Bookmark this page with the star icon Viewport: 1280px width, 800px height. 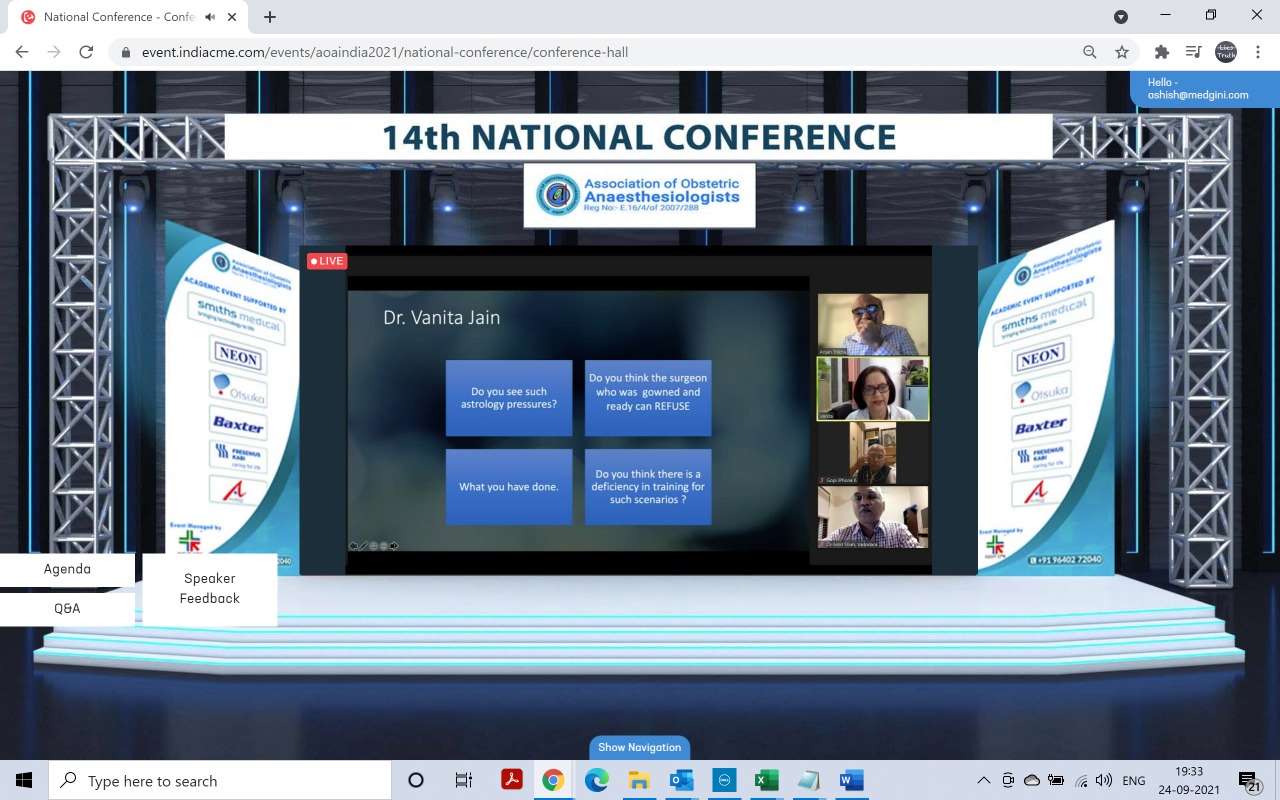[x=1122, y=52]
